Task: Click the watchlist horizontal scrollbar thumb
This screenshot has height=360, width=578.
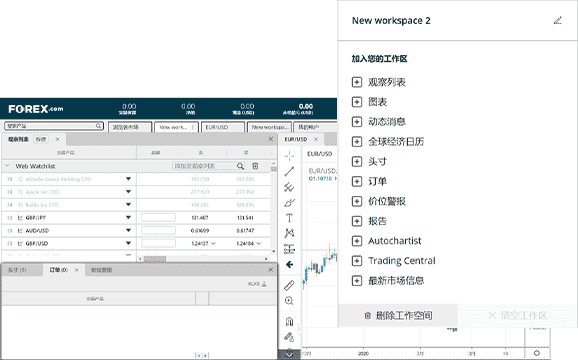Action: click(x=154, y=259)
